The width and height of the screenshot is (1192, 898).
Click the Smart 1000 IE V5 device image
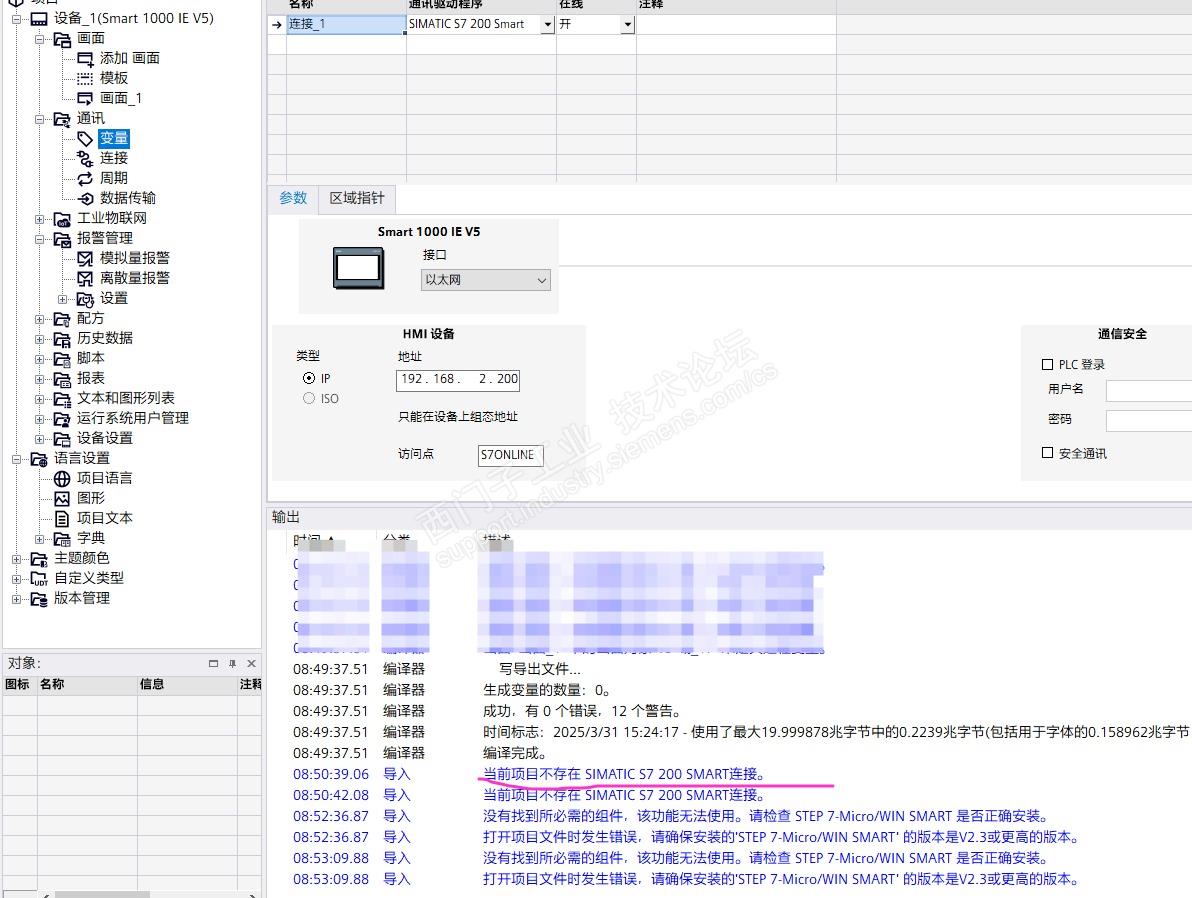coord(358,268)
